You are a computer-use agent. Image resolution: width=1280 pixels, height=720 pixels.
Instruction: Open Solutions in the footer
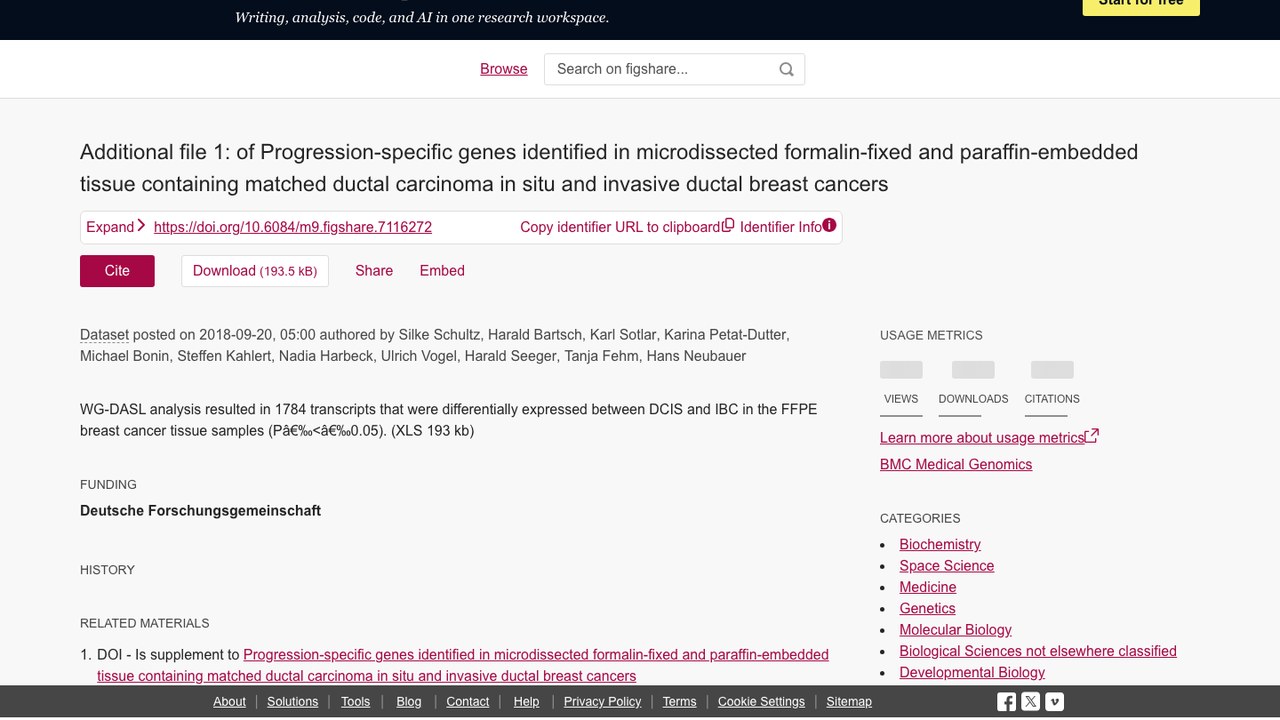(293, 702)
